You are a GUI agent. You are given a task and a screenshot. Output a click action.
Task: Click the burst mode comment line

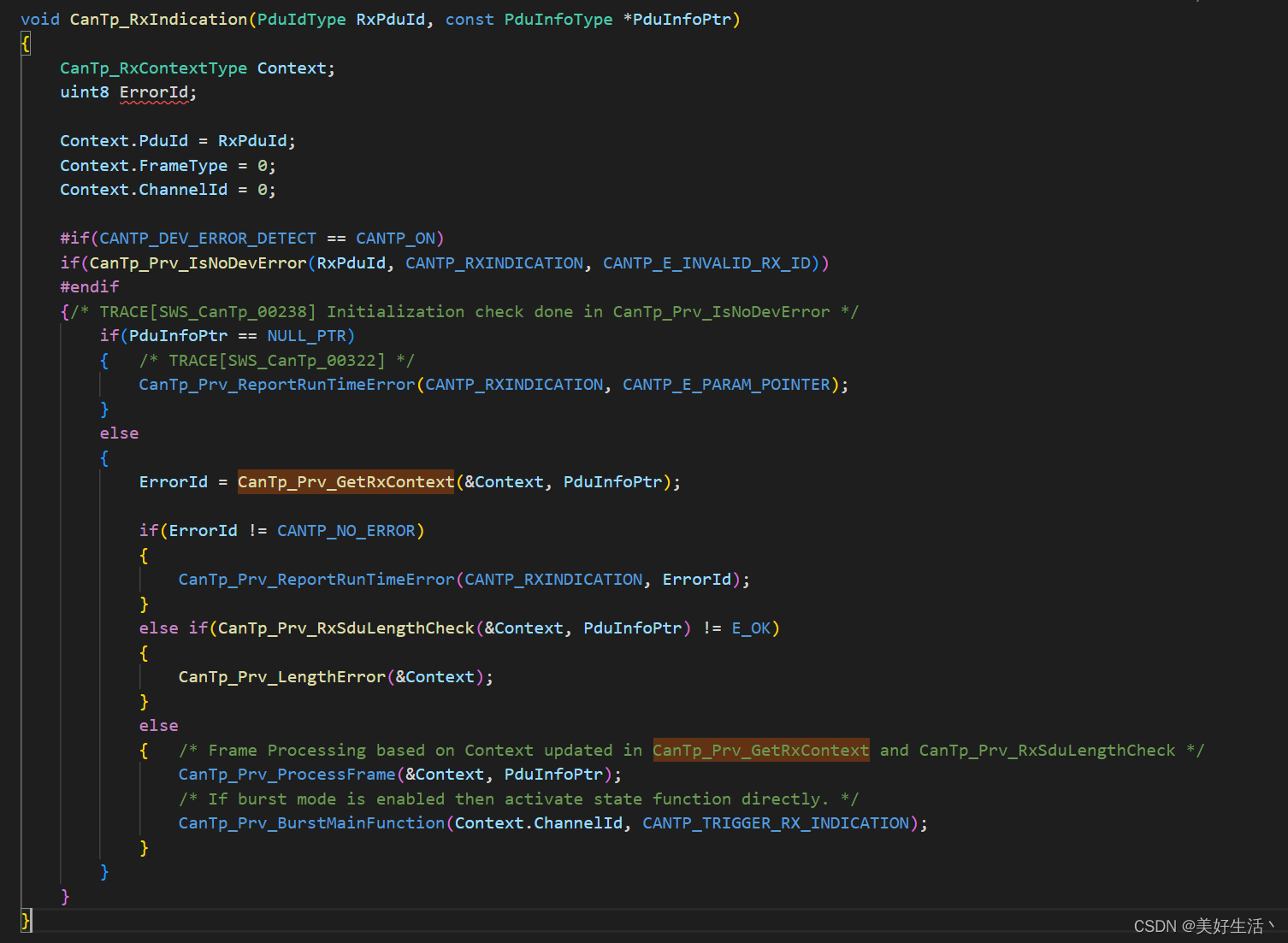click(518, 799)
